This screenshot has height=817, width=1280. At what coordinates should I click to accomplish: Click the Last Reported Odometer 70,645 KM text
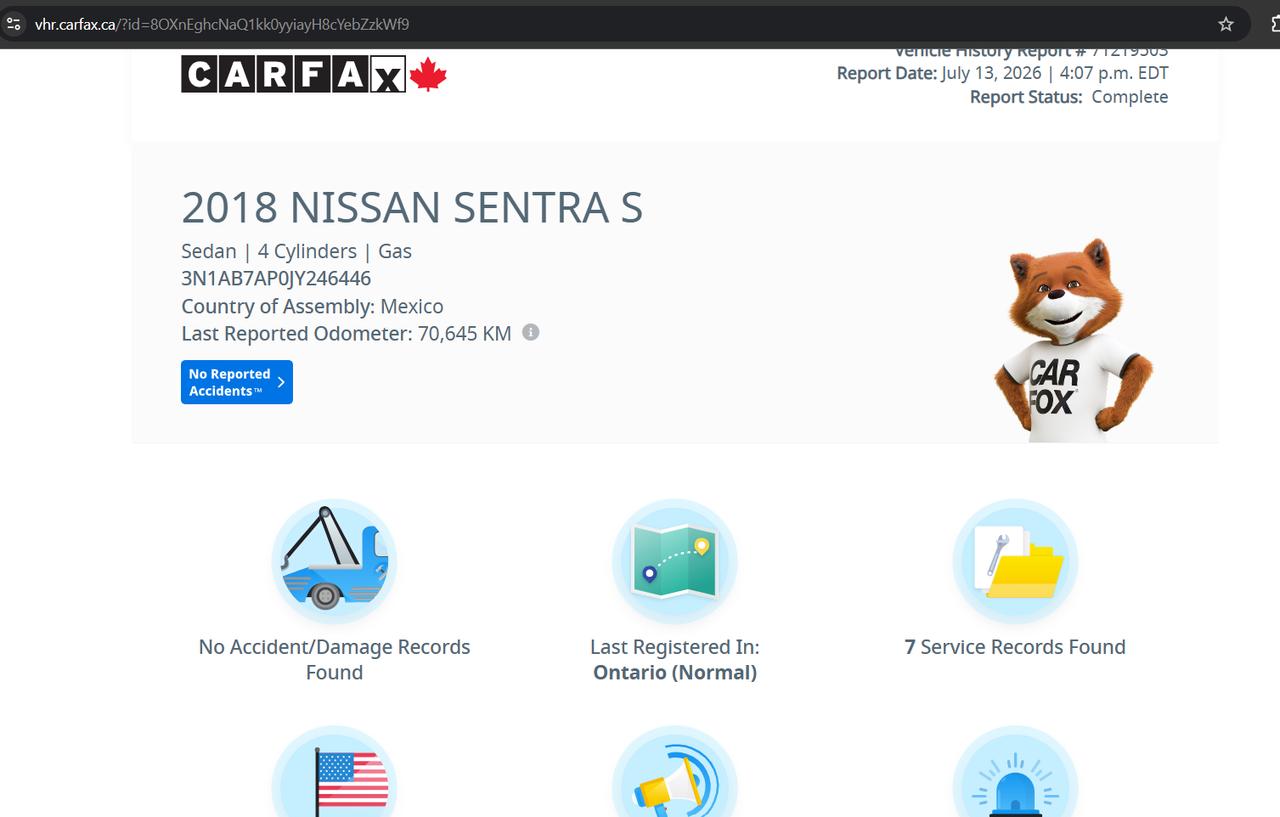point(346,333)
